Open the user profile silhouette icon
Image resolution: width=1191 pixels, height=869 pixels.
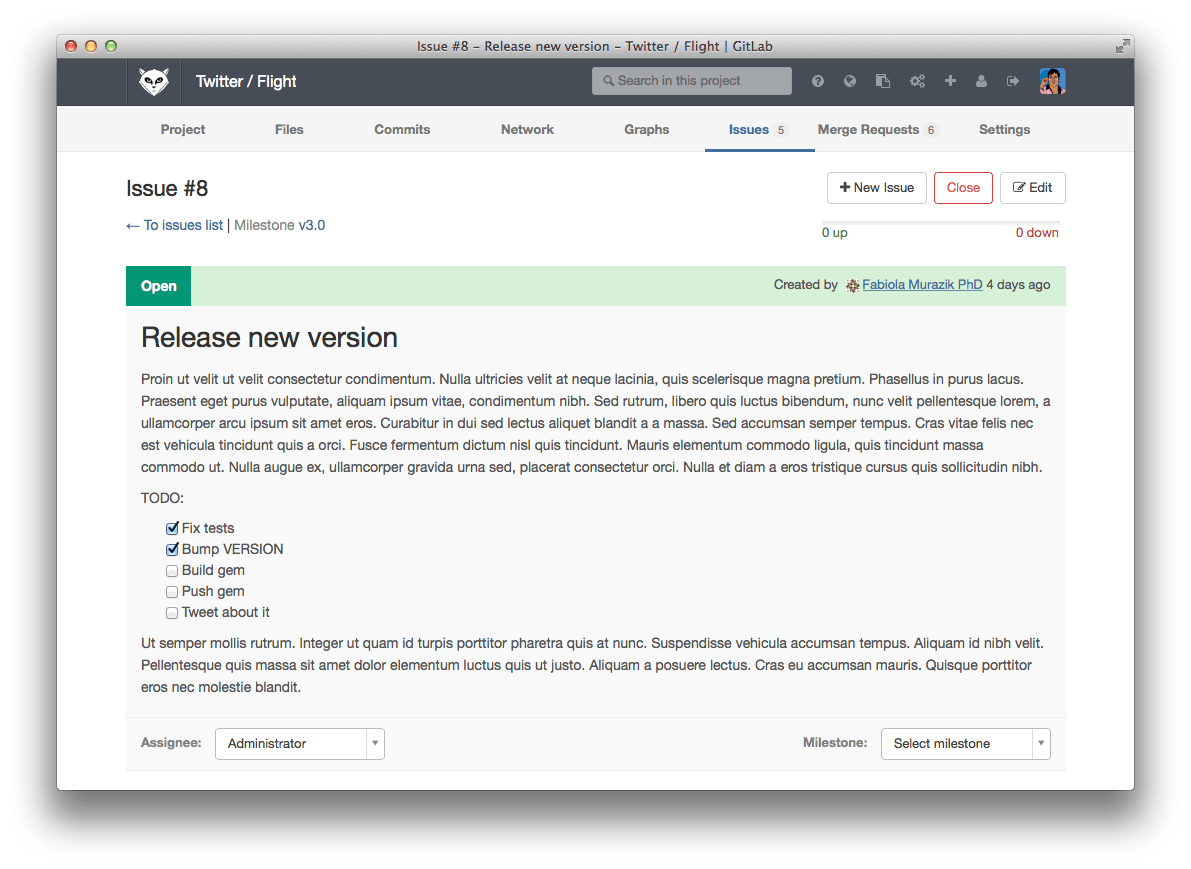981,81
